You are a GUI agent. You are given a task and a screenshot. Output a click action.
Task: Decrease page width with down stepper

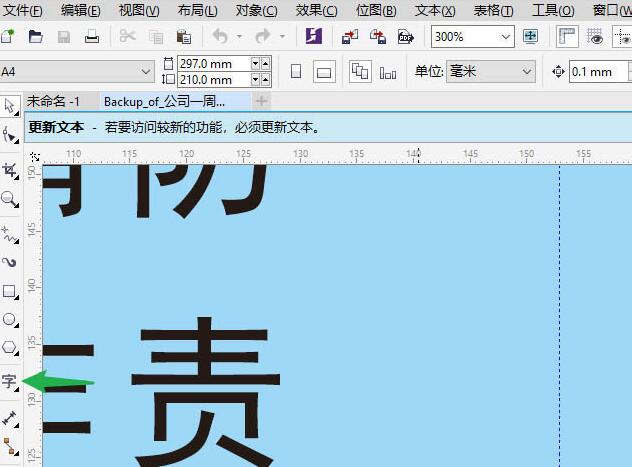(255, 64)
